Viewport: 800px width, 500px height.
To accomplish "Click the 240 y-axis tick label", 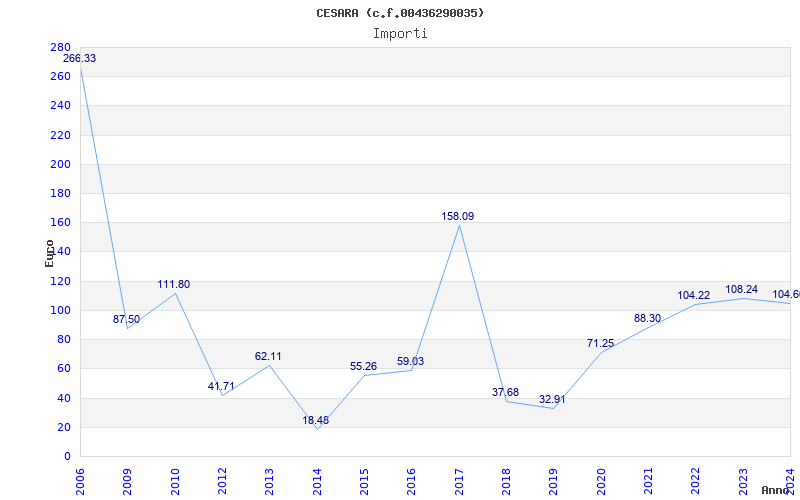I will 61,106.
